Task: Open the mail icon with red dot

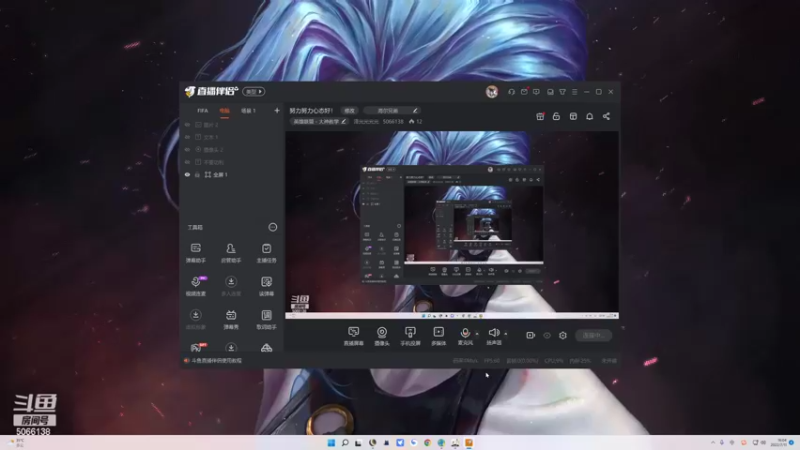Action: [524, 92]
